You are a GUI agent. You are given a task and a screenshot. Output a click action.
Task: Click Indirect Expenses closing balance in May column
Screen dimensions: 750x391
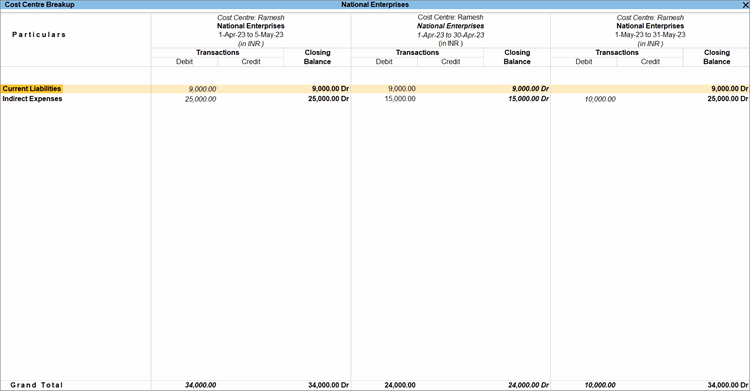(x=728, y=99)
